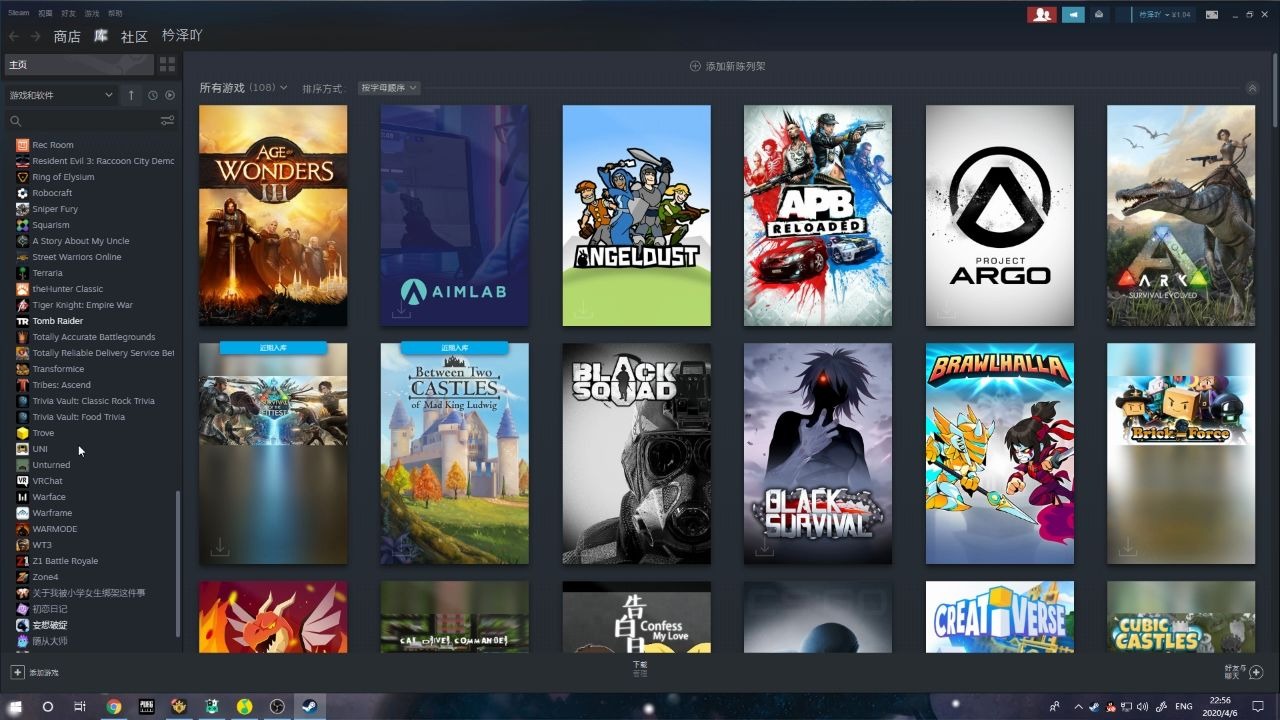The width and height of the screenshot is (1280, 720).
Task: Toggle recent activity clock filter
Action: (153, 95)
